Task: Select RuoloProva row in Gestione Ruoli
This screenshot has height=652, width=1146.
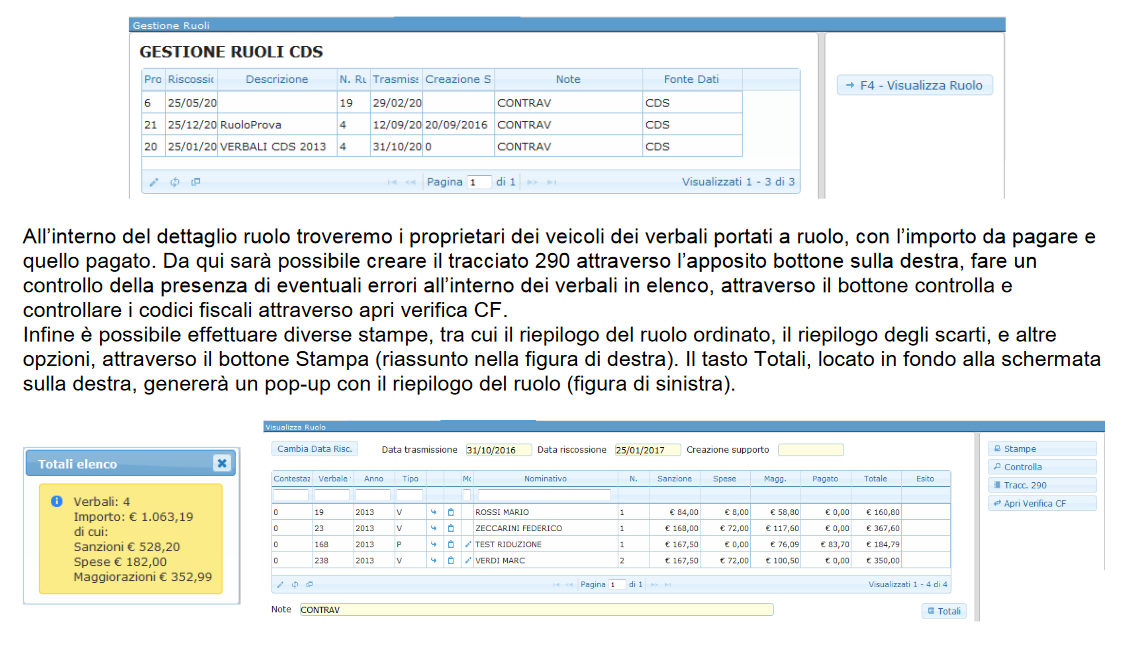Action: click(x=442, y=125)
